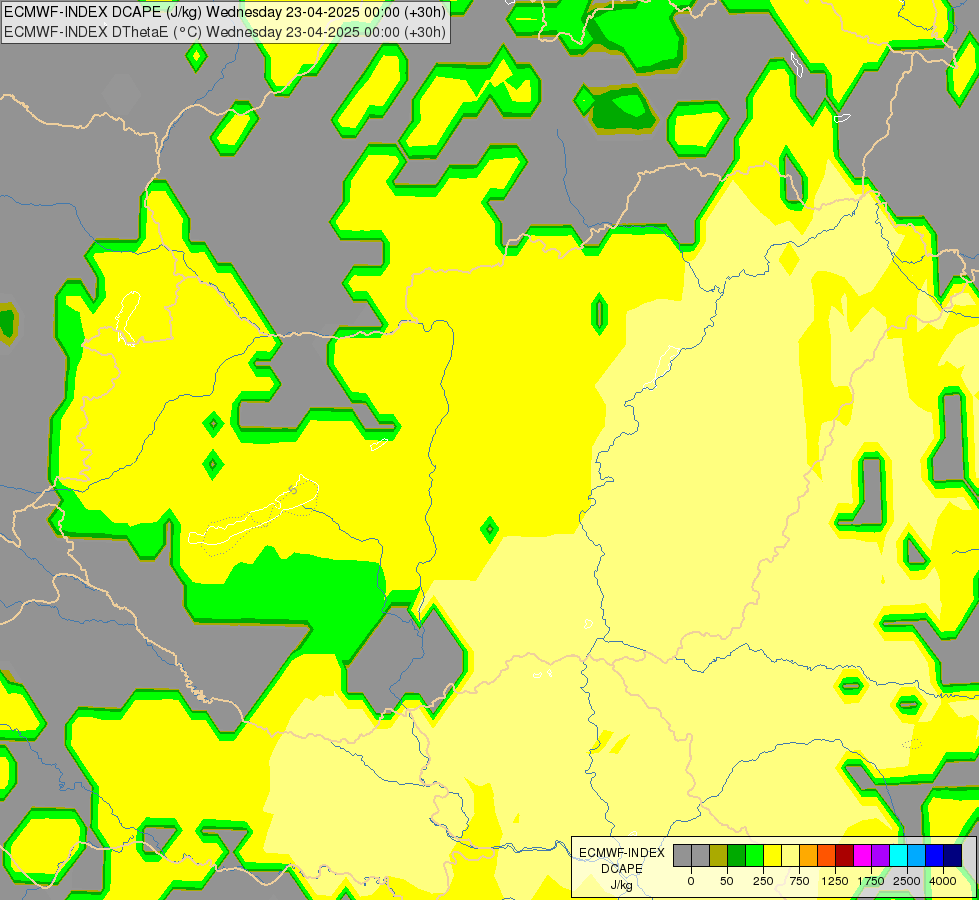Select the legend scale value 250
Screen dimensions: 979x900
(x=763, y=881)
